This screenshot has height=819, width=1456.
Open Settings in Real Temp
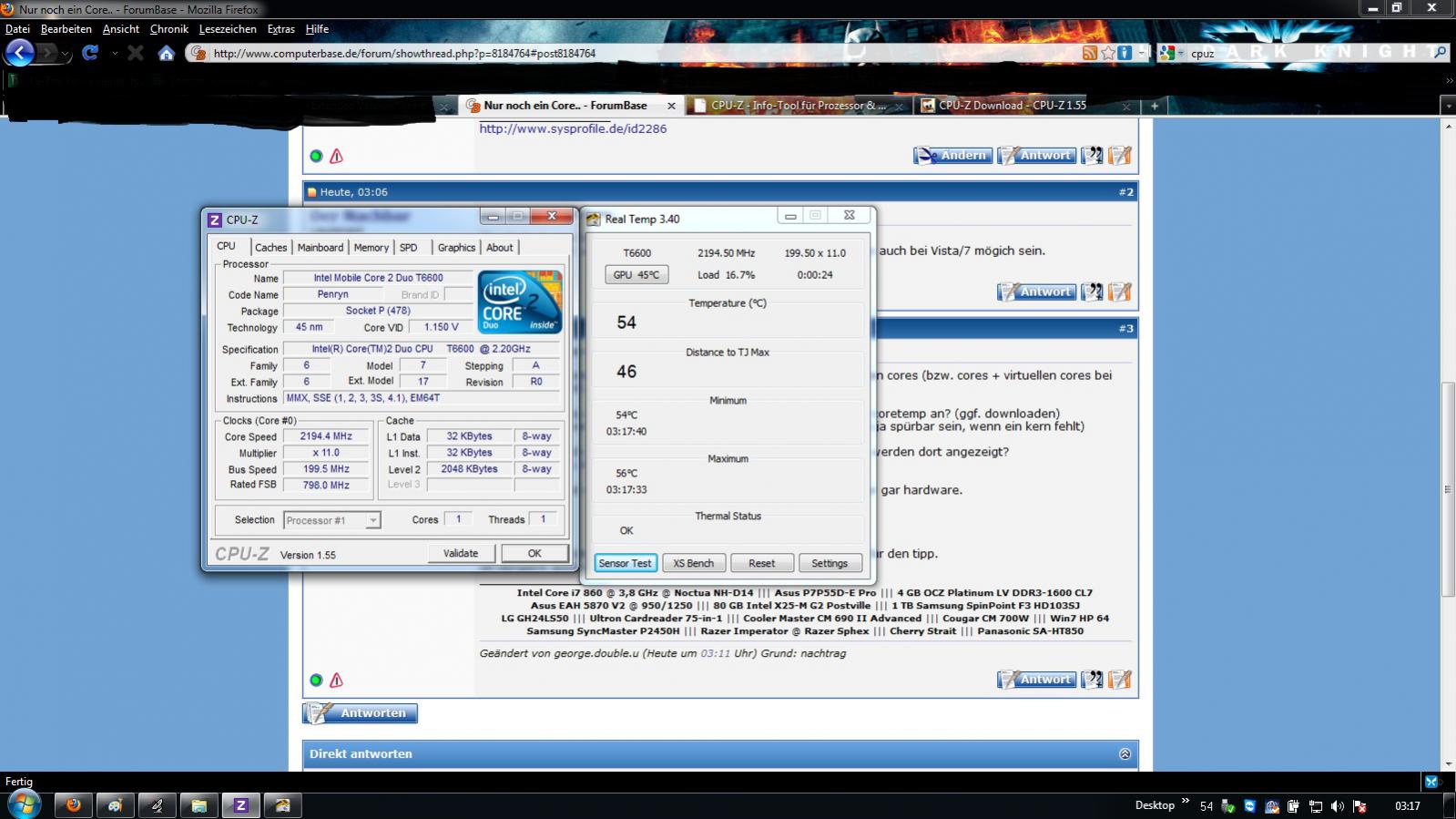coord(830,563)
